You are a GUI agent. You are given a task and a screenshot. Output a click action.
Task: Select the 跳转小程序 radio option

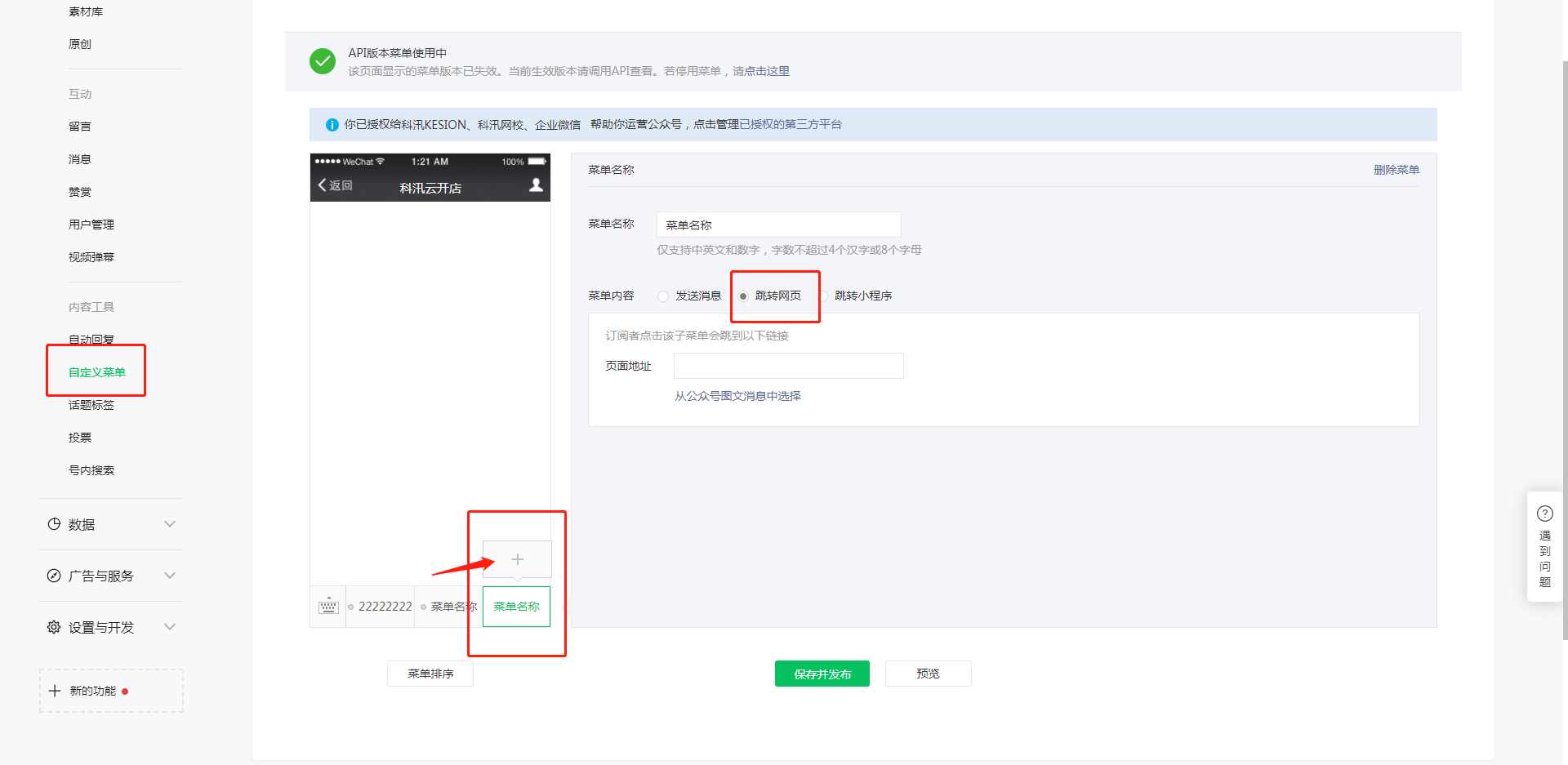click(x=824, y=296)
